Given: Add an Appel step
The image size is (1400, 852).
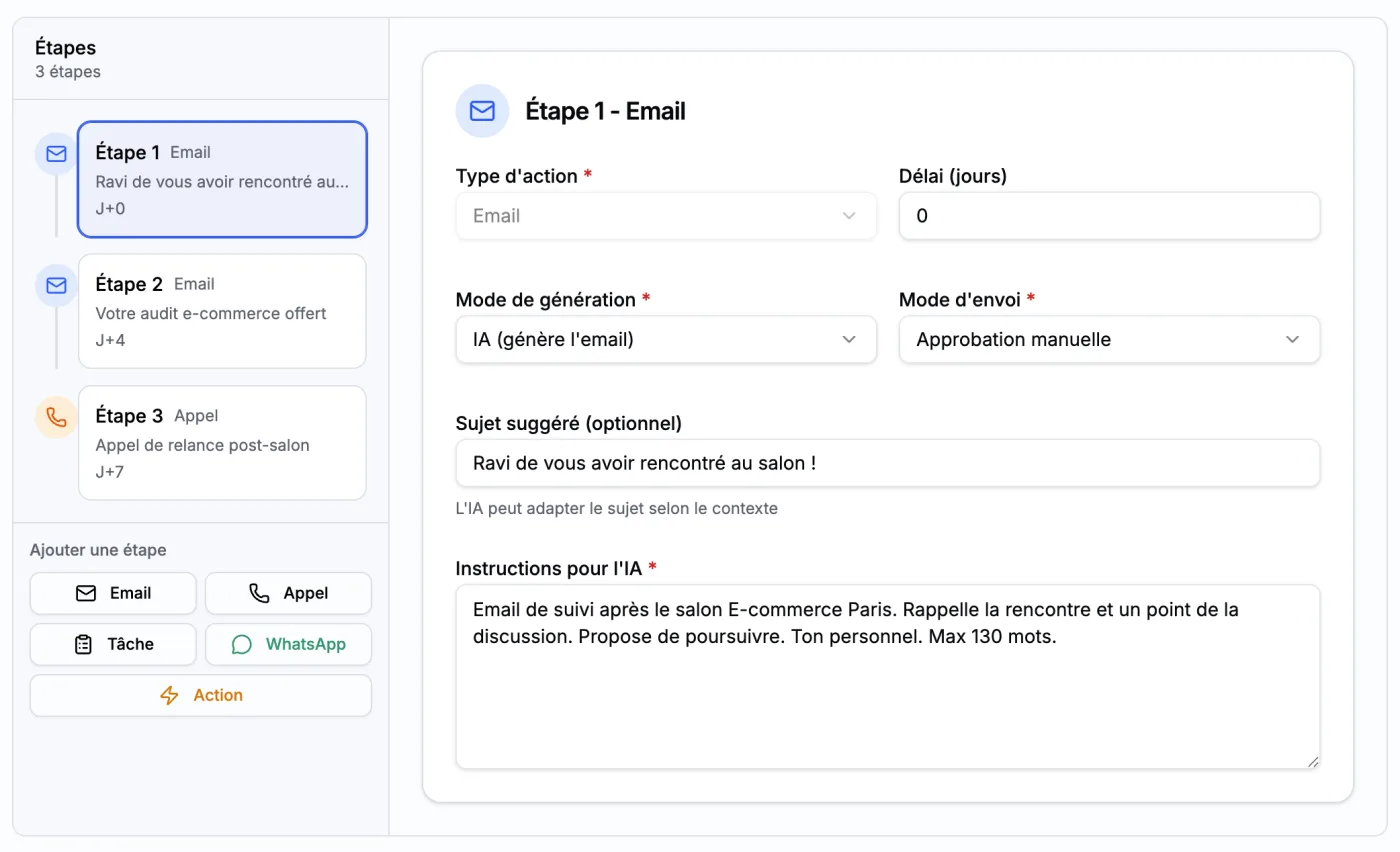Looking at the screenshot, I should (x=288, y=593).
